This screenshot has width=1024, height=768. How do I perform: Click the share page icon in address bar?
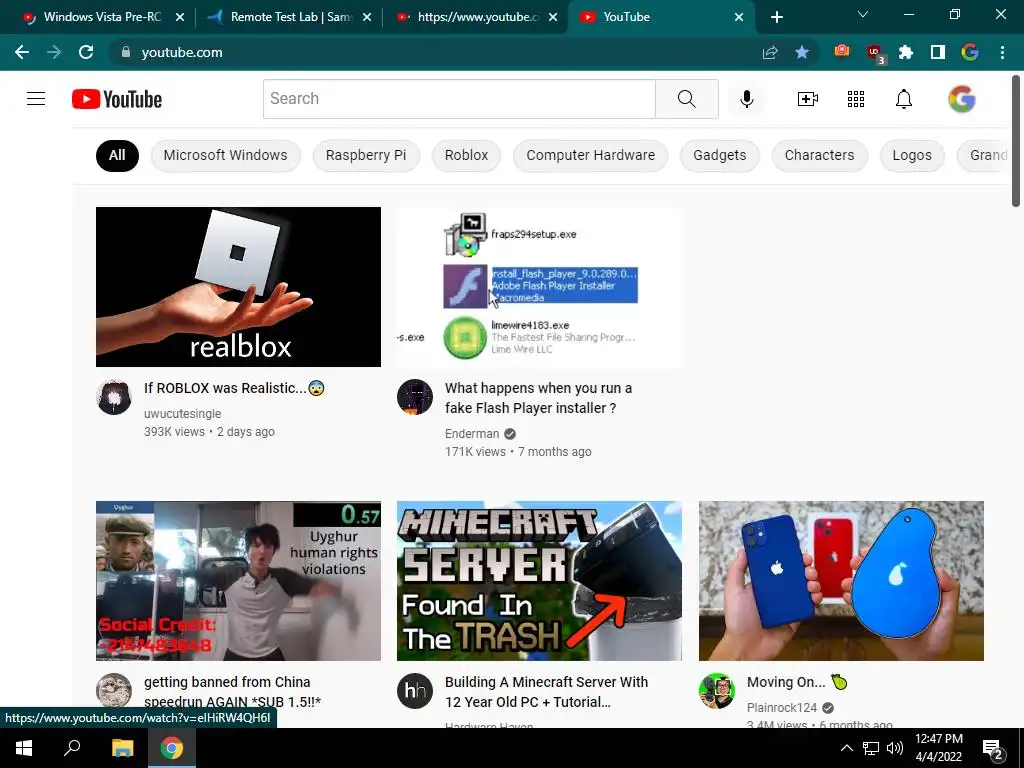pyautogui.click(x=770, y=52)
